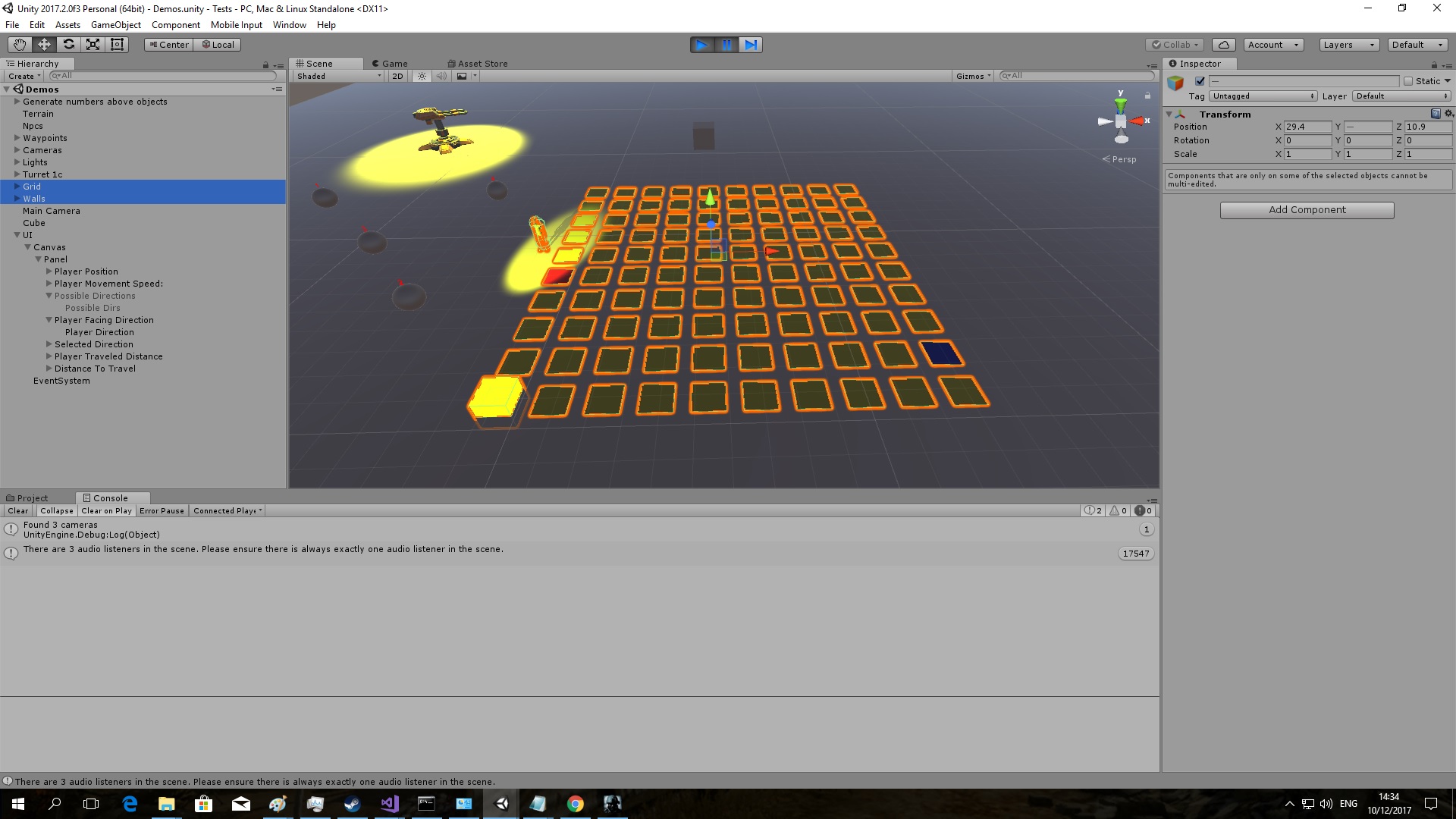Switch to the Game tab
Screen dimensions: 1456x819
[390, 64]
